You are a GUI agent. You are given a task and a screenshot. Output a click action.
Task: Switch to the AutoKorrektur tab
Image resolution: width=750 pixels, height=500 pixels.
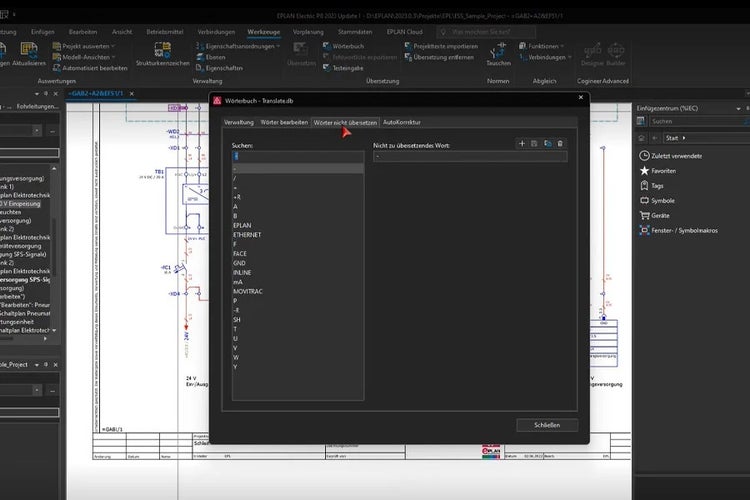click(x=402, y=122)
